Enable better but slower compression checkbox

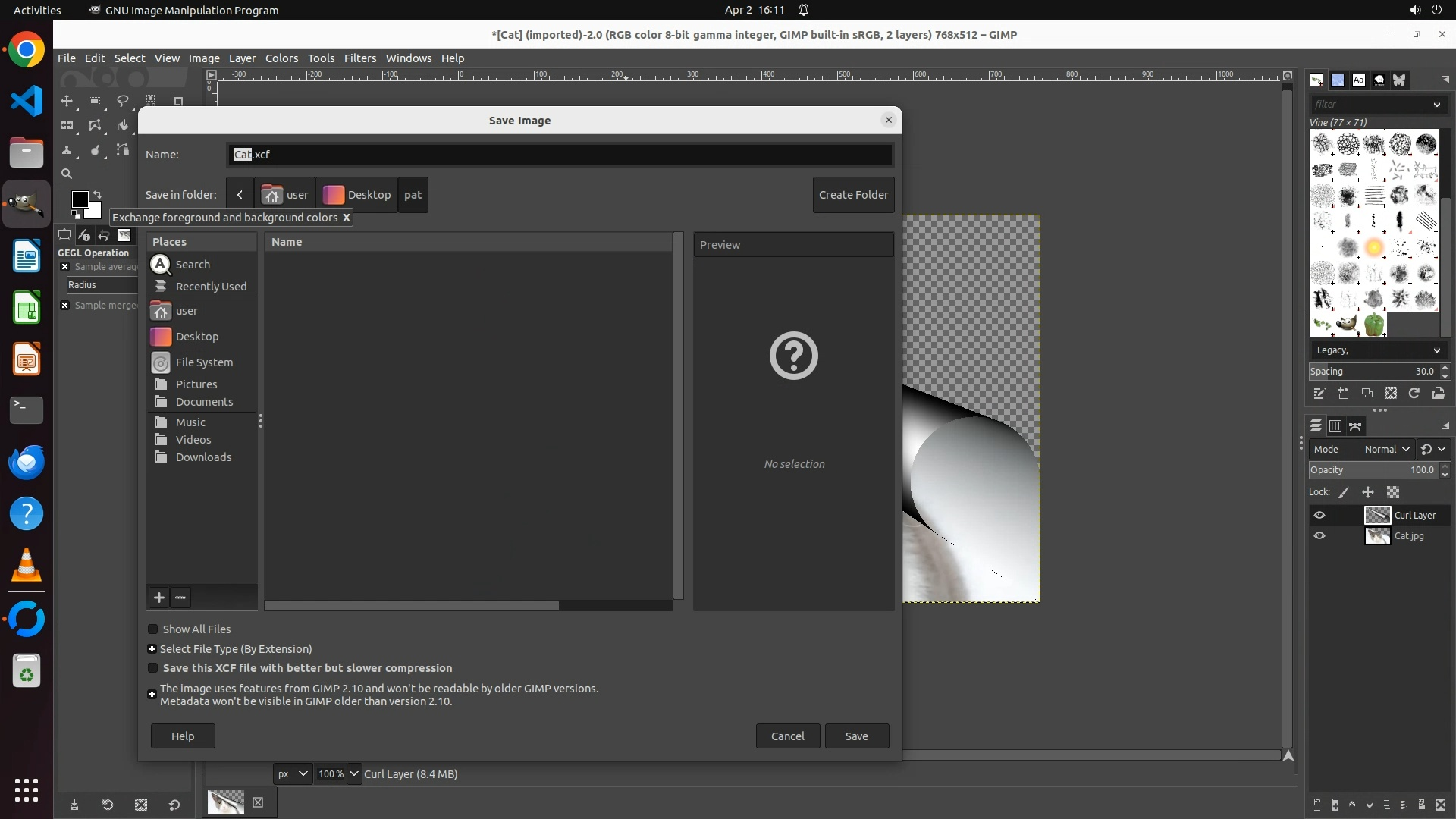tap(153, 668)
